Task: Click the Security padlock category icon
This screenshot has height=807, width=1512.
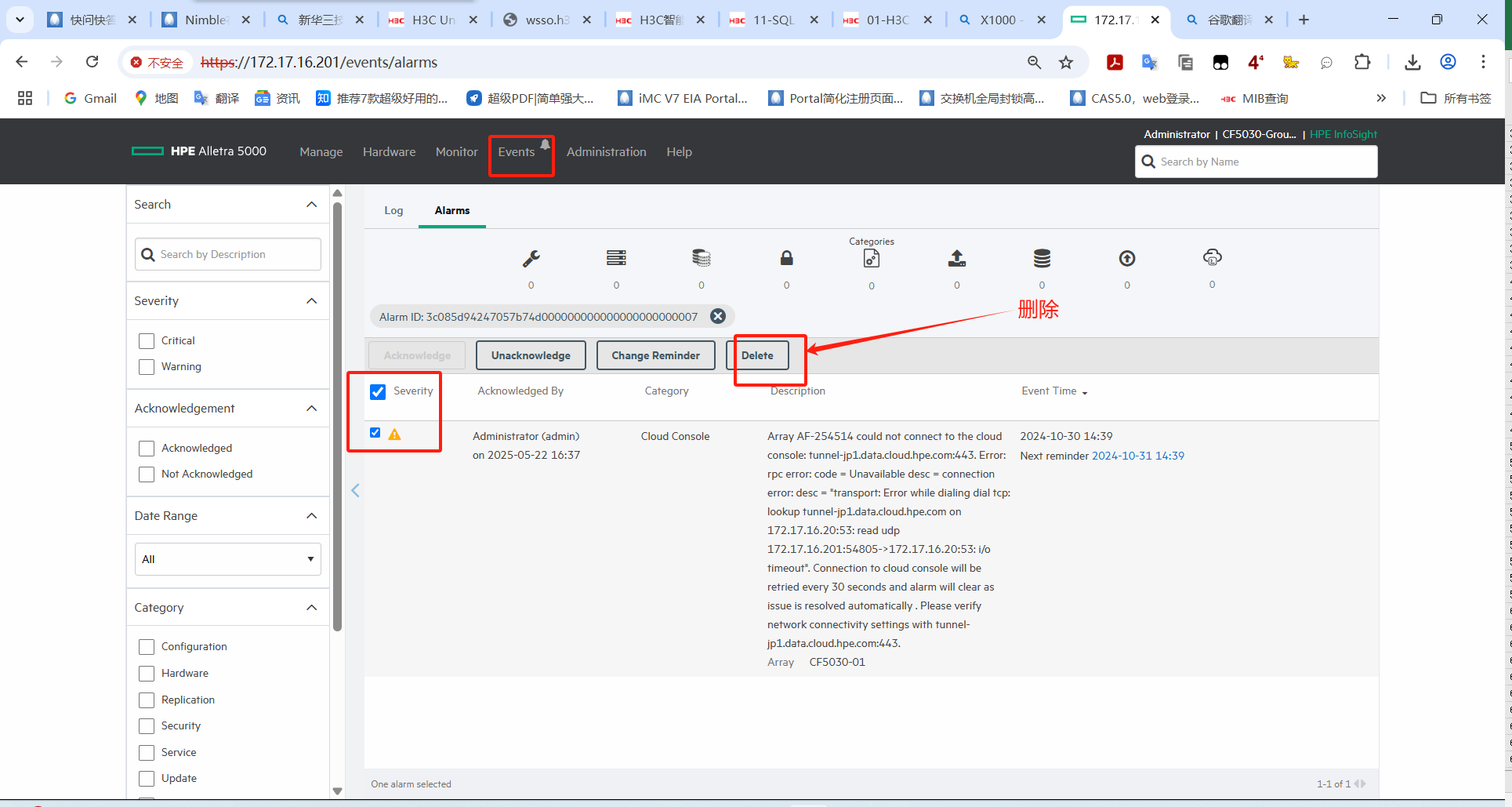Action: click(x=787, y=257)
